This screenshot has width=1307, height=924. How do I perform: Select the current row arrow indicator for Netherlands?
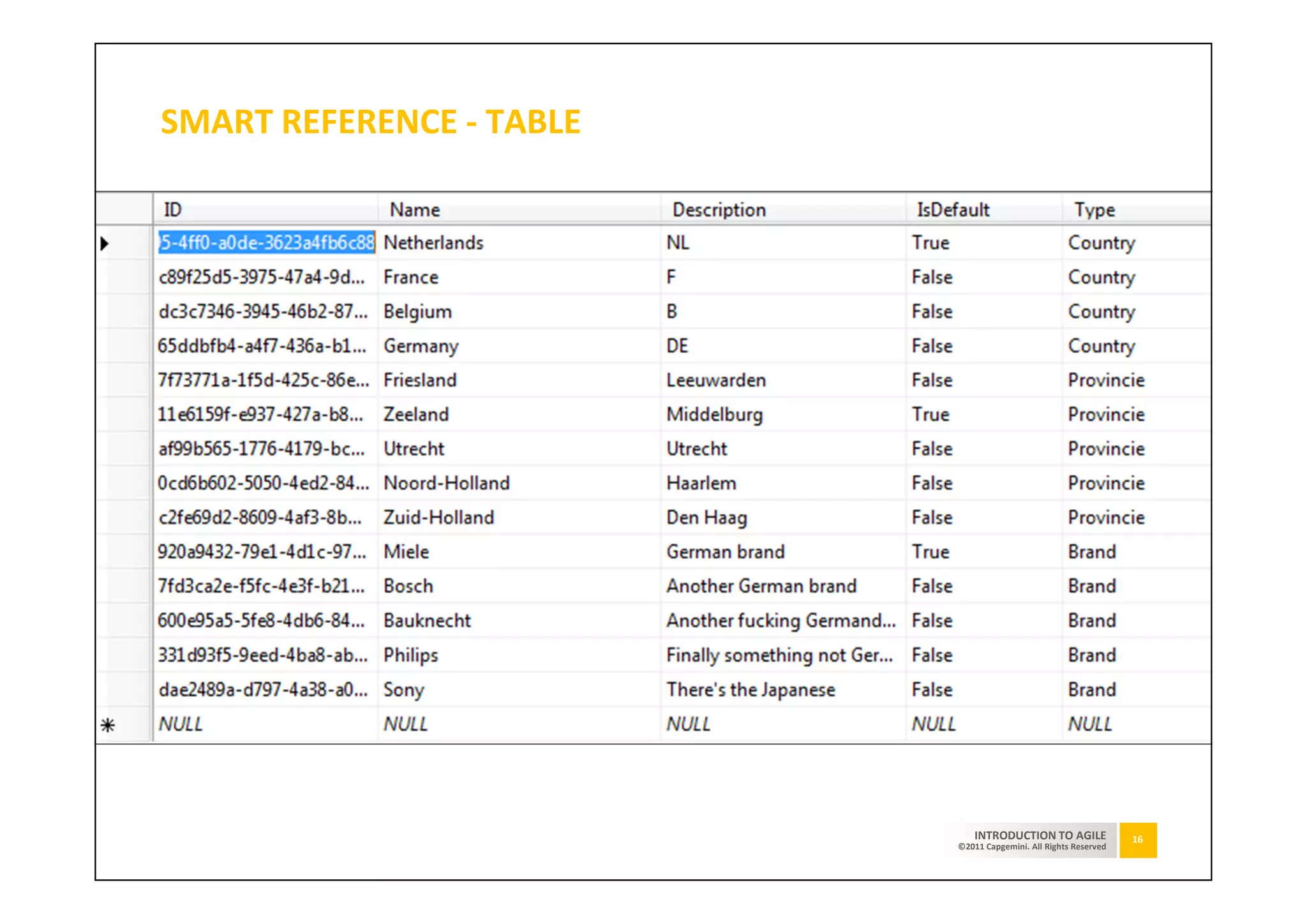(x=105, y=243)
